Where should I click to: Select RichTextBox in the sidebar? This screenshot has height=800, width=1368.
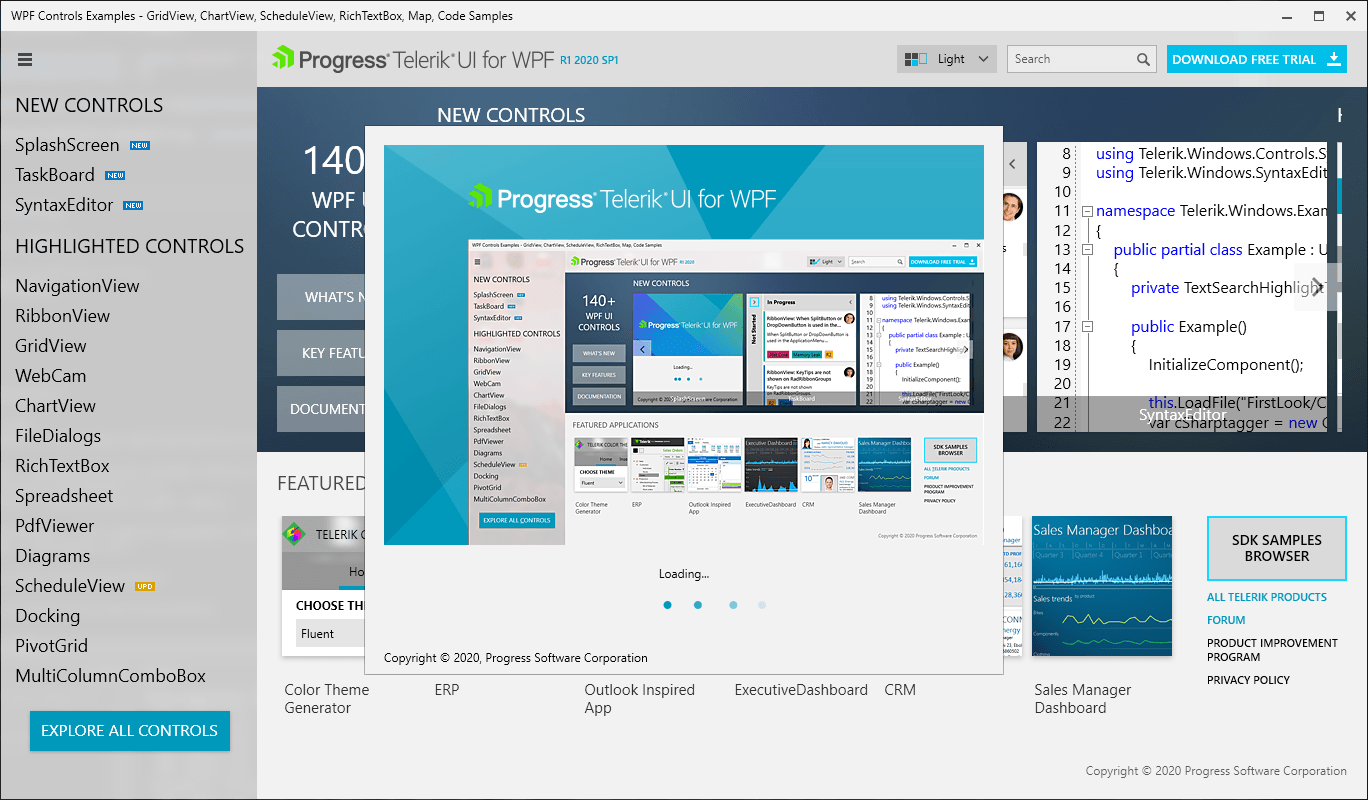tap(62, 466)
